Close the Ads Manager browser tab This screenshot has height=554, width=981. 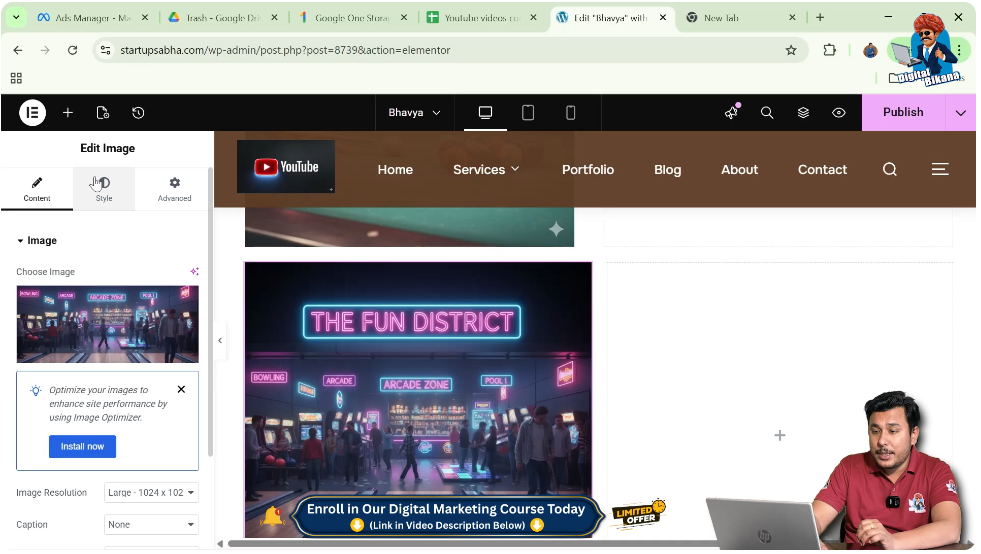click(145, 18)
